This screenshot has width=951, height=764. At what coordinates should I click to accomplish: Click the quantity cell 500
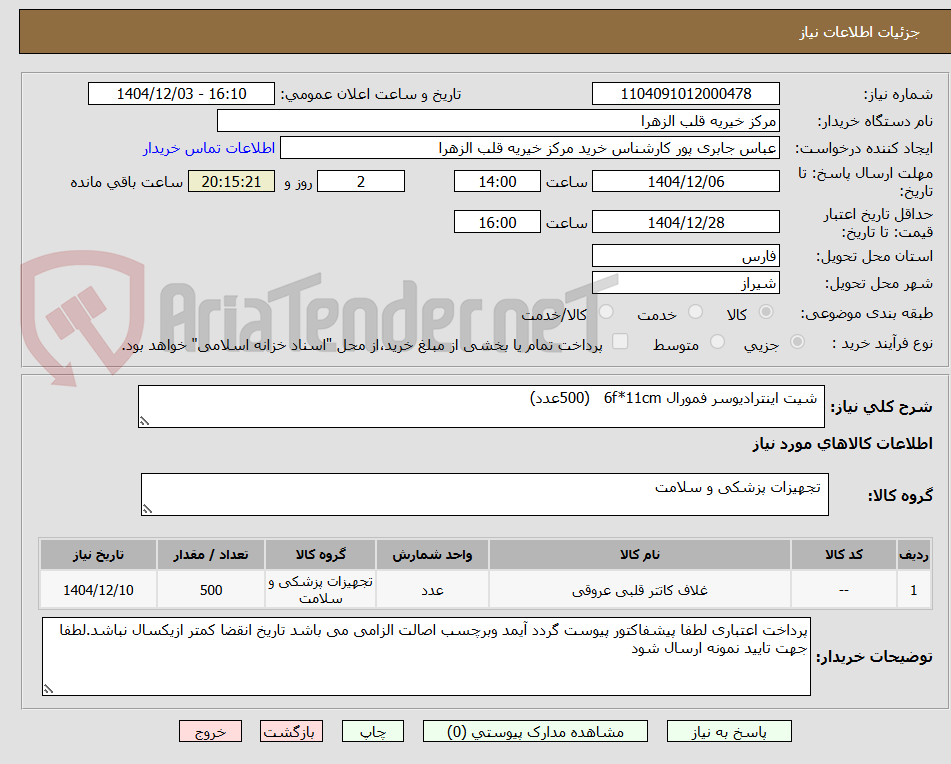[x=210, y=589]
